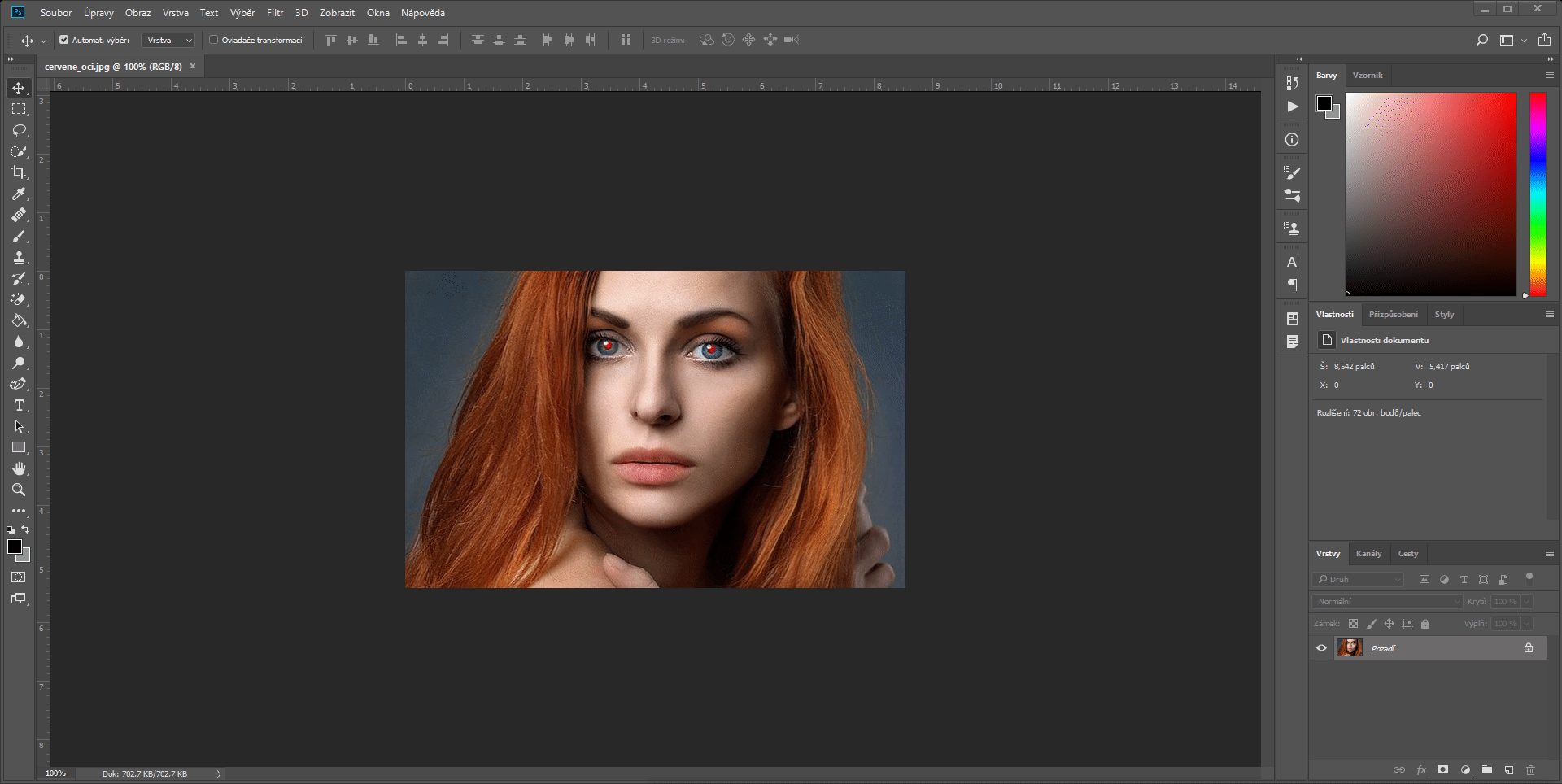
Task: Activate the Crop tool
Action: point(19,172)
